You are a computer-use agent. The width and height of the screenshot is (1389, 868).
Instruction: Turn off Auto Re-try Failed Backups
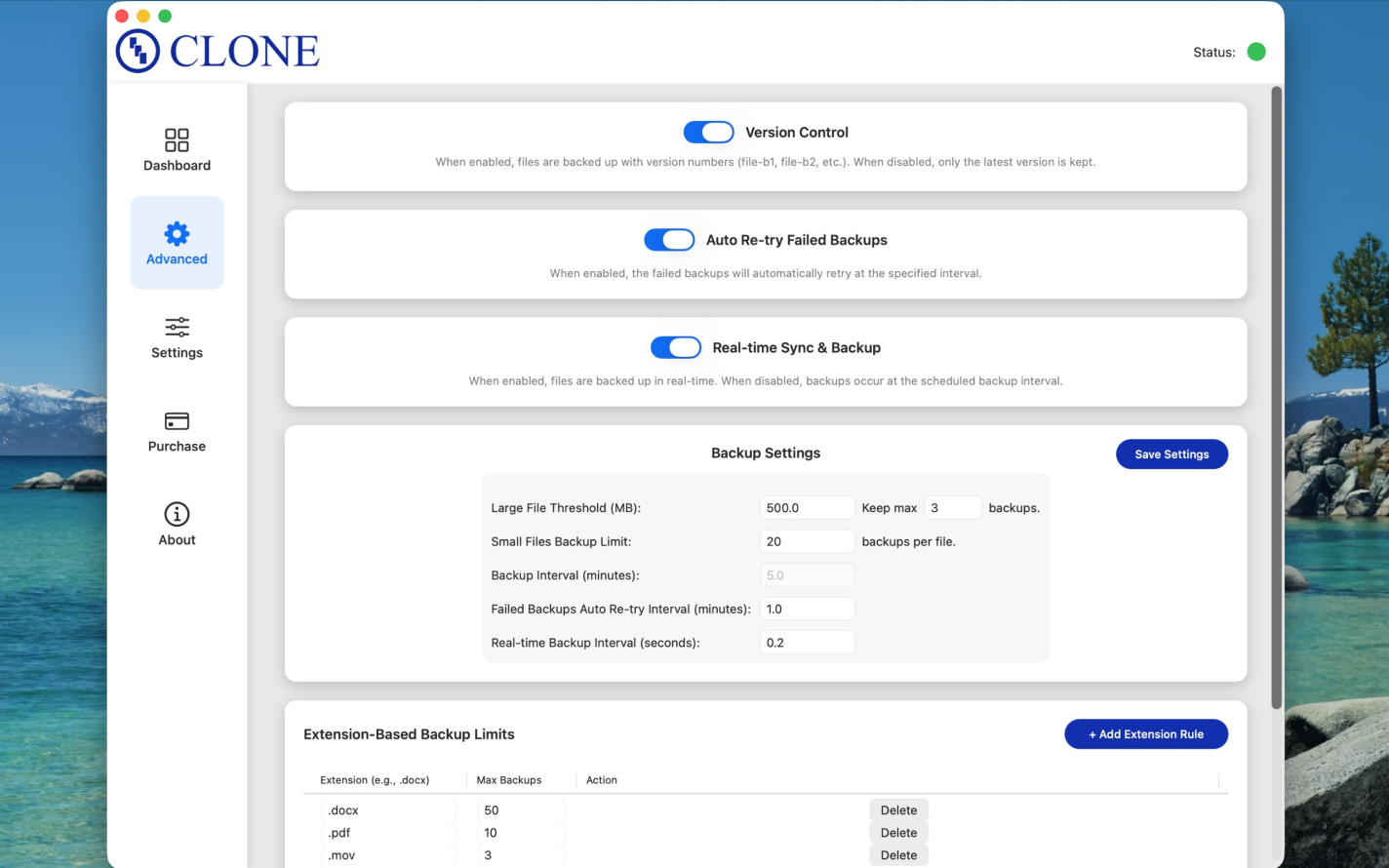pyautogui.click(x=669, y=240)
